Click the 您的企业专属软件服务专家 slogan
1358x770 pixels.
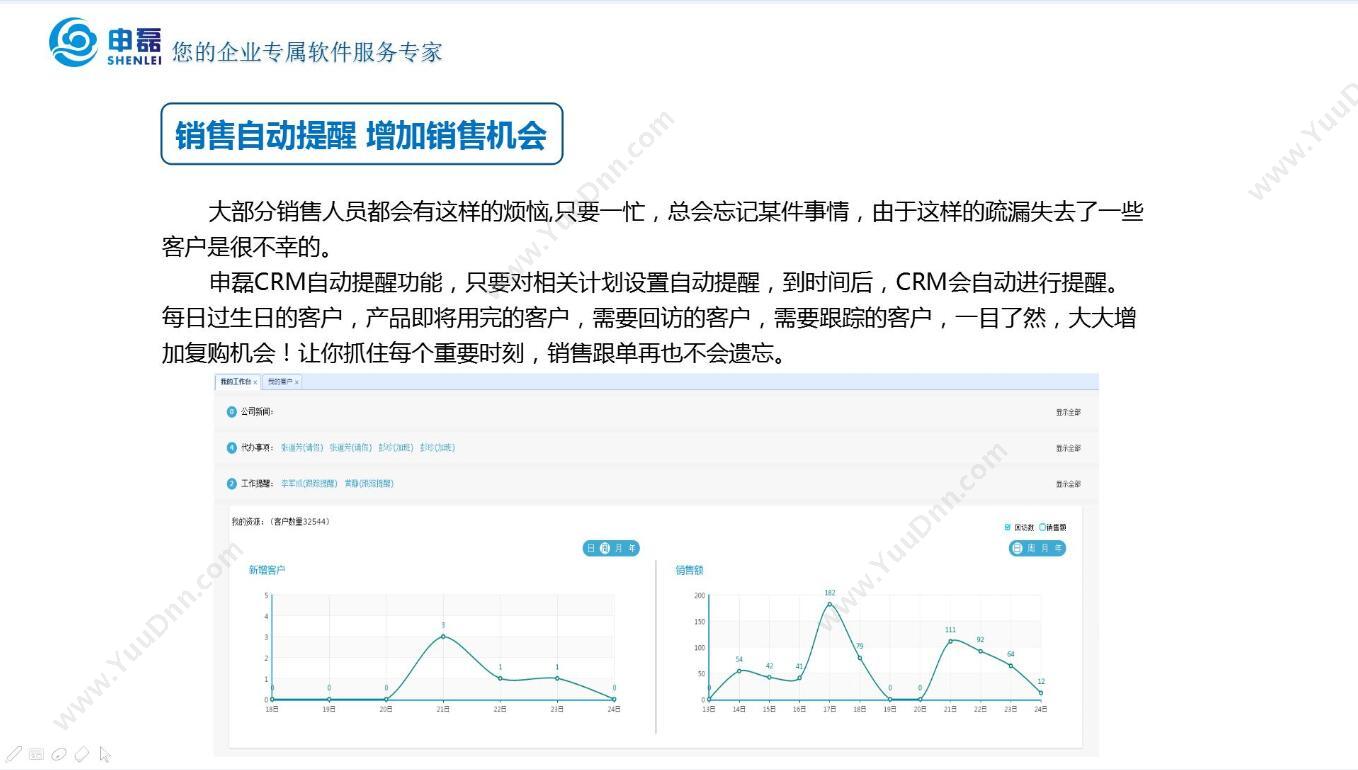coord(307,52)
